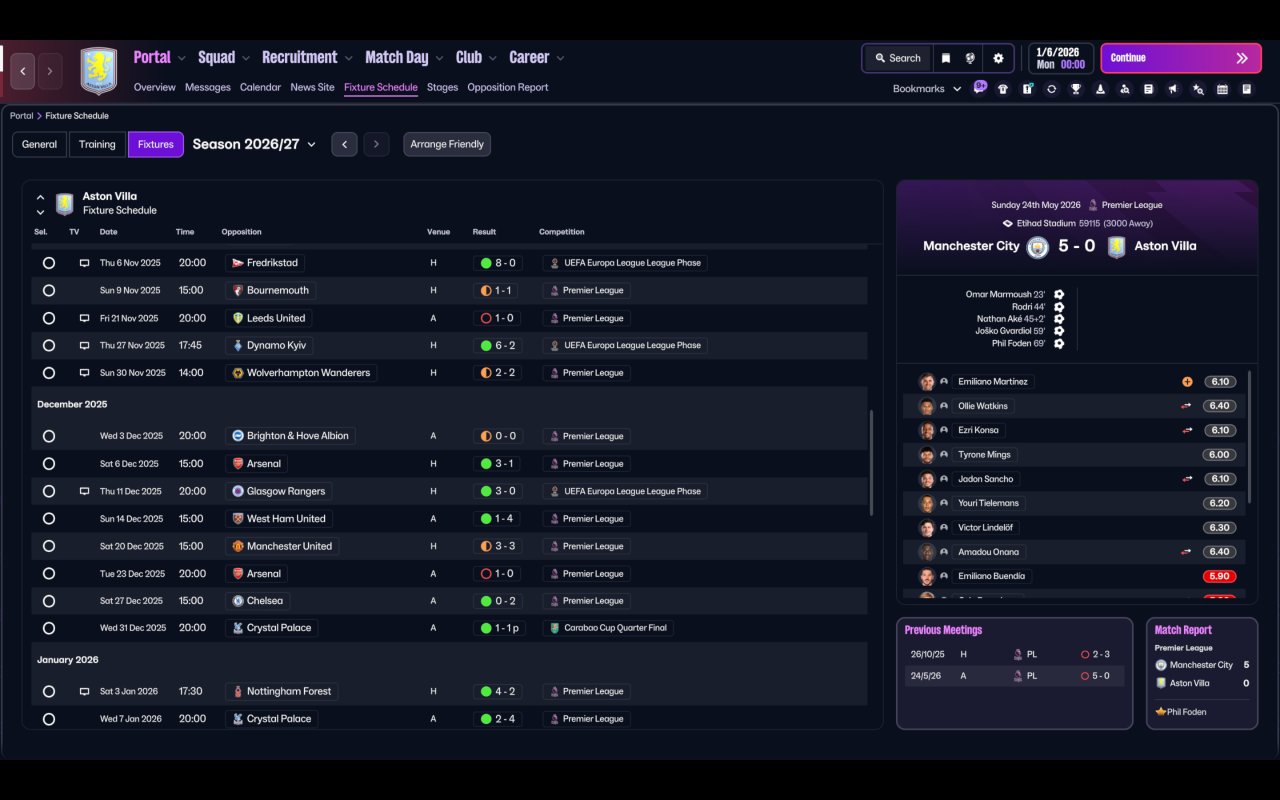Click the fixture list vertical scrollbar

[x=872, y=462]
